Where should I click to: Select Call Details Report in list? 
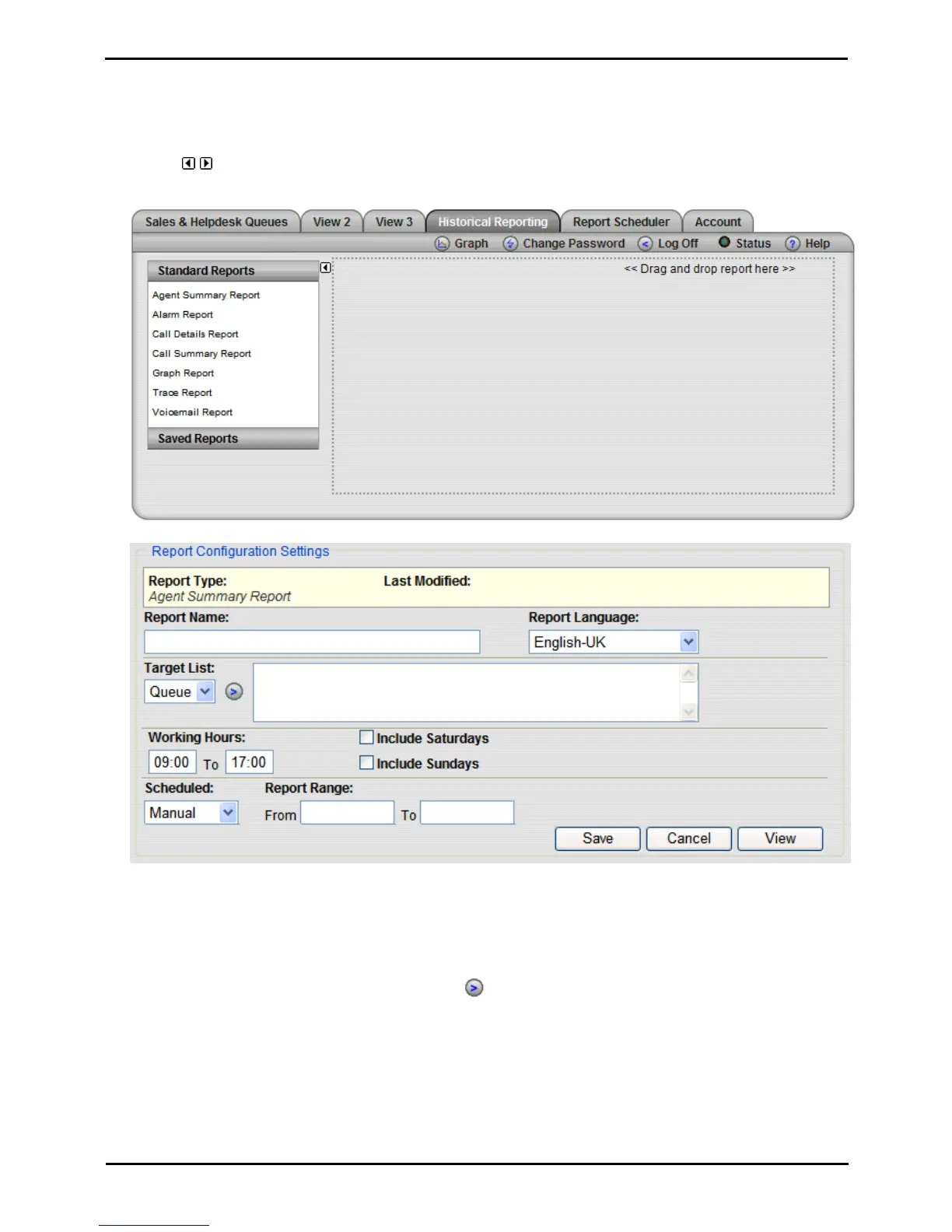coord(195,334)
